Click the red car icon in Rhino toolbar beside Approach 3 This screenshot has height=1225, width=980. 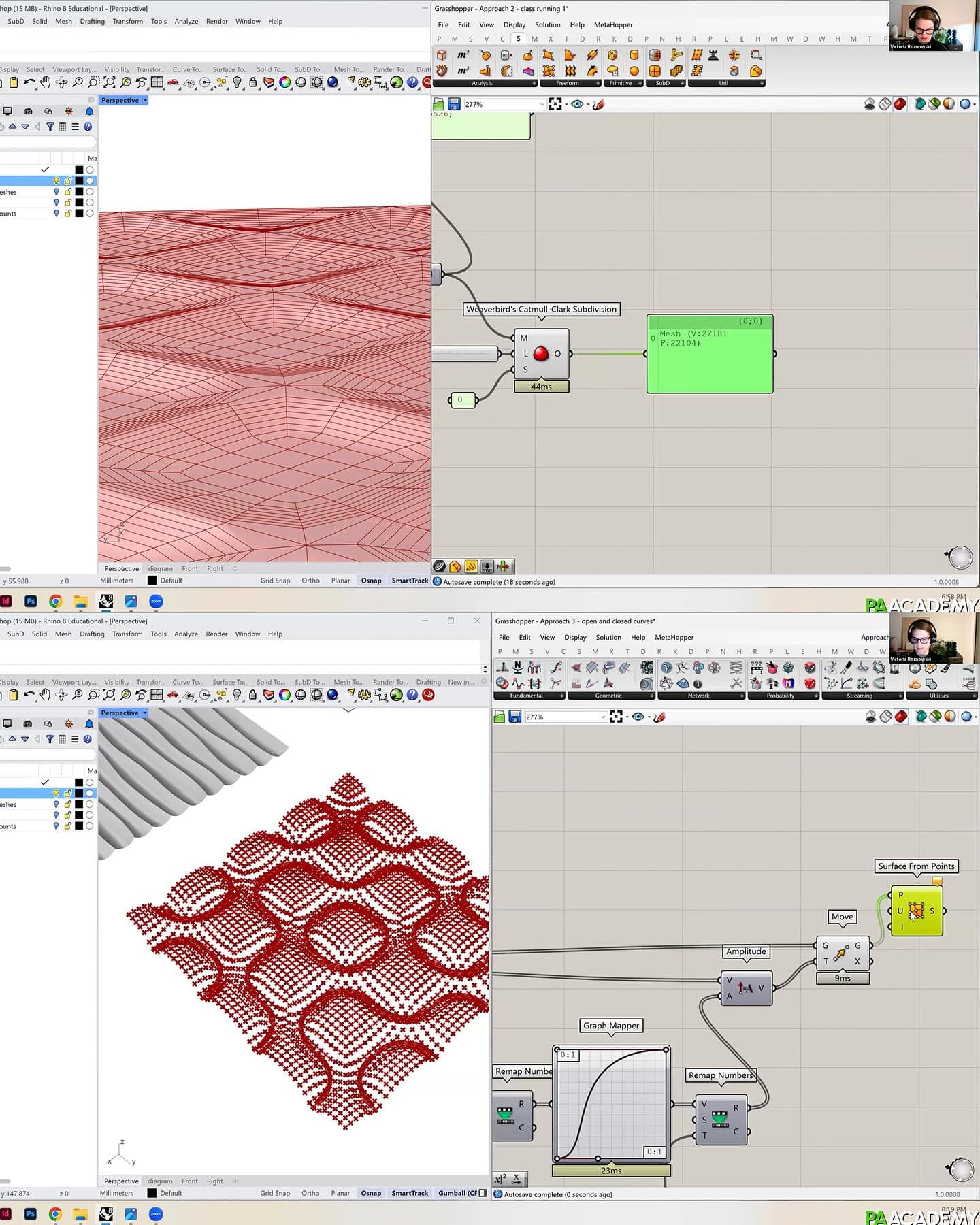173,695
